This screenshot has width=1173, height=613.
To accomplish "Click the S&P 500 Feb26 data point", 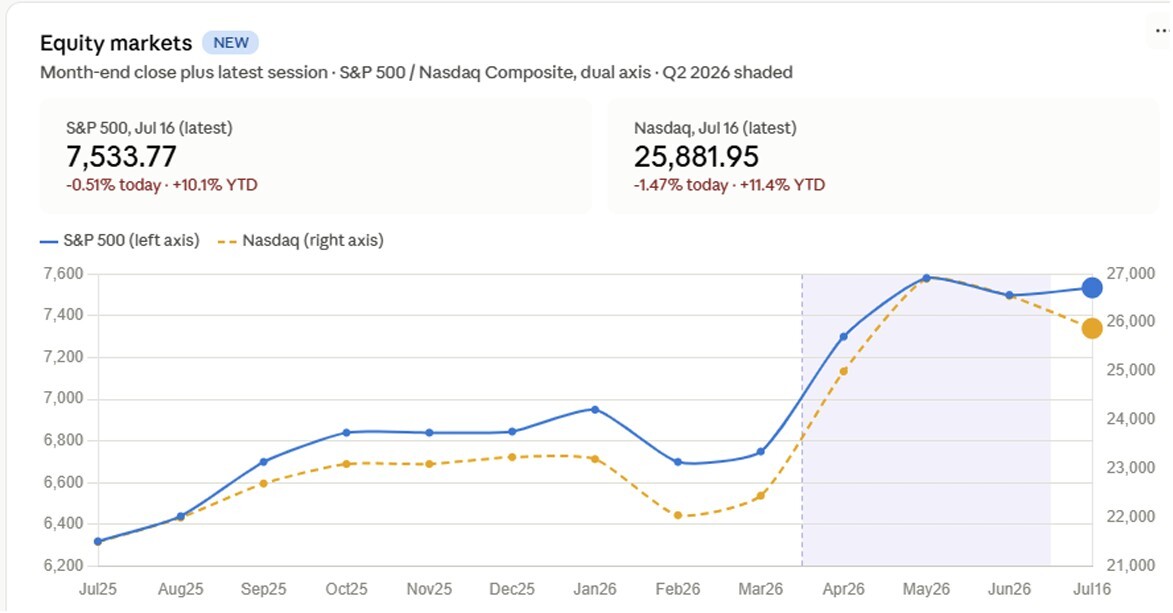I will (678, 462).
